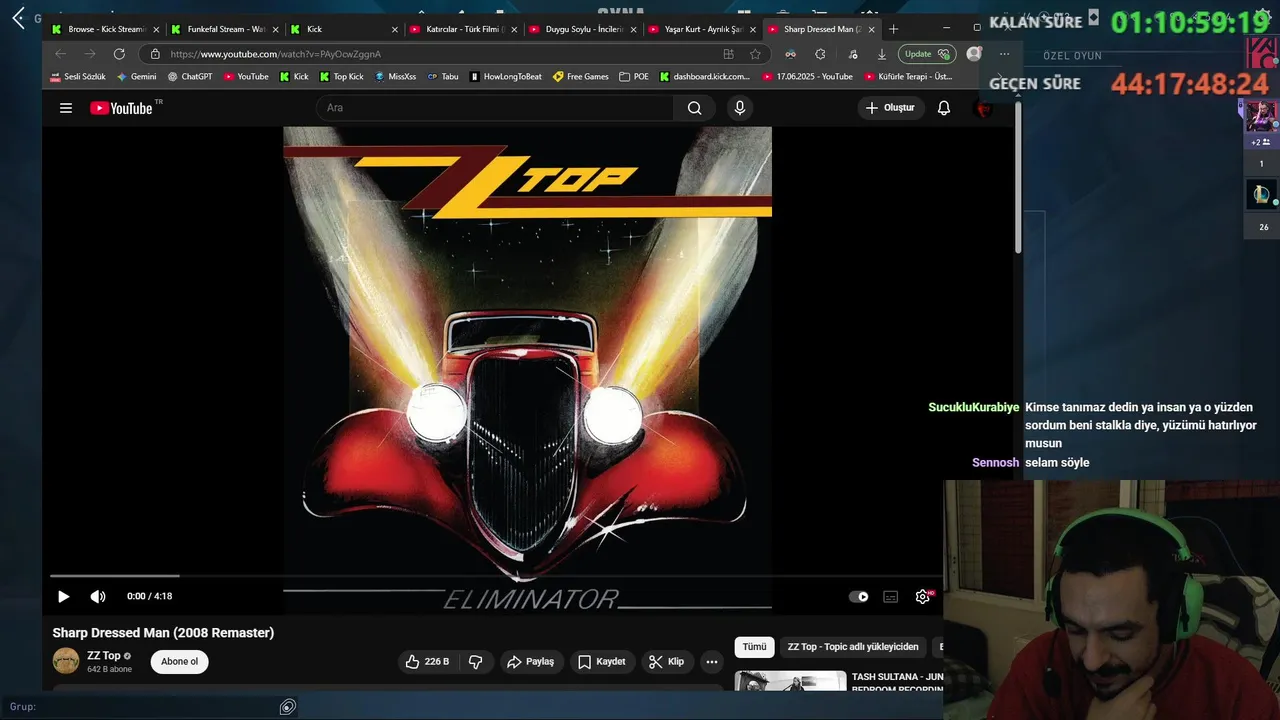1280x720 pixels.
Task: Start voice search with the microphone icon
Action: (740, 108)
